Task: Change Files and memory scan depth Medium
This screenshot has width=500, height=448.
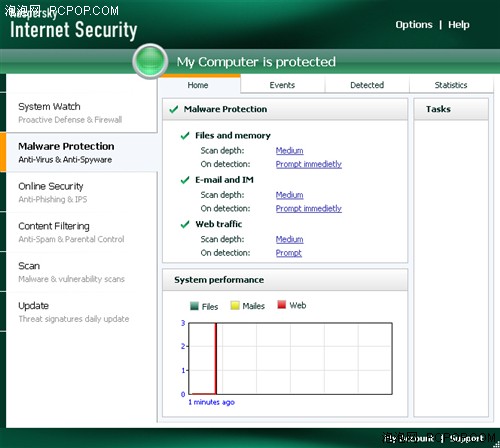Action: click(289, 151)
